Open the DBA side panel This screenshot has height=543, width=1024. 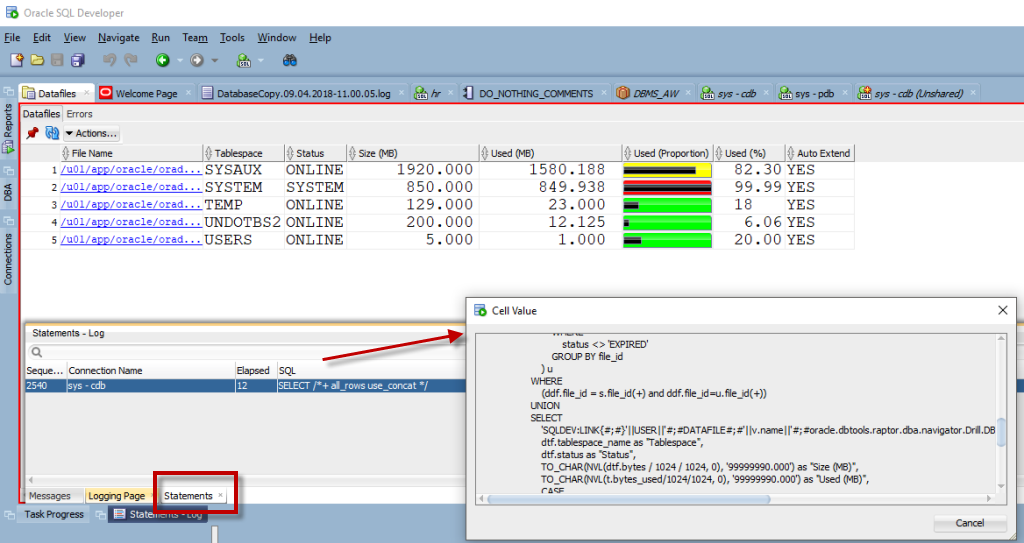tap(8, 193)
